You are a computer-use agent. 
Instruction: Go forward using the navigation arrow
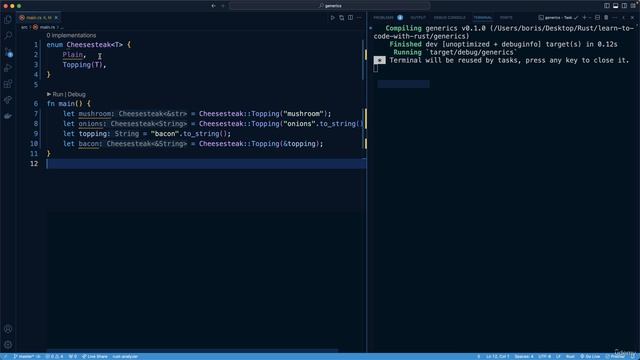pos(223,6)
